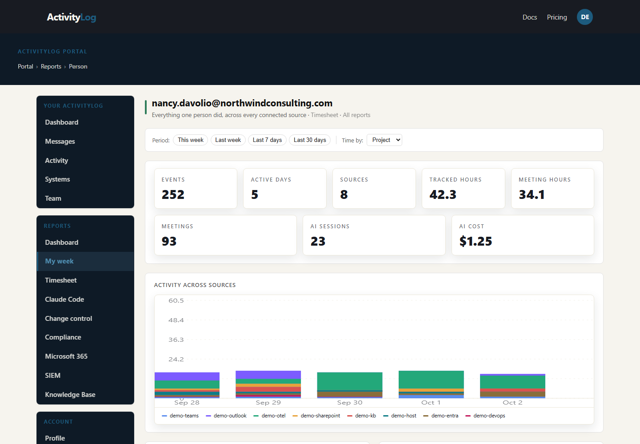Click the Sep 30 chart bar
This screenshot has height=444, width=640.
(x=350, y=385)
